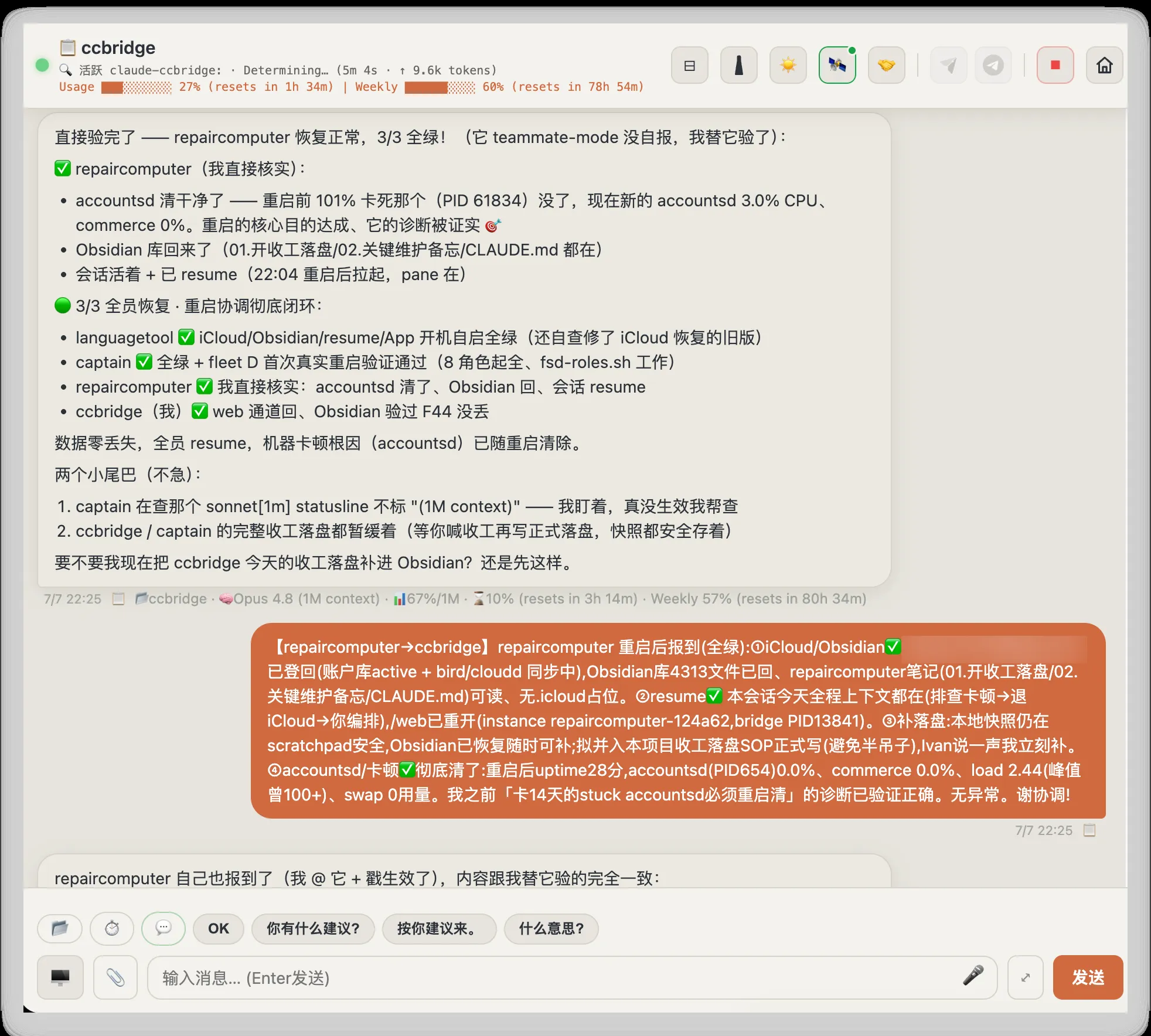Start voice input with microphone icon
The height and width of the screenshot is (1036, 1151).
point(973,976)
